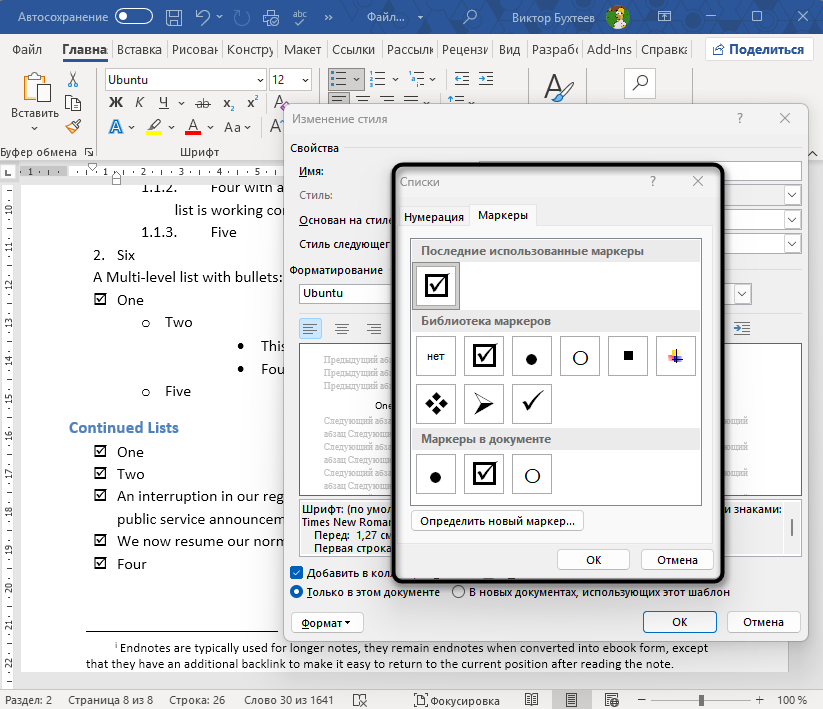Choose the colorful picture bullet in library
Screen dimensions: 823x709
(x=676, y=356)
